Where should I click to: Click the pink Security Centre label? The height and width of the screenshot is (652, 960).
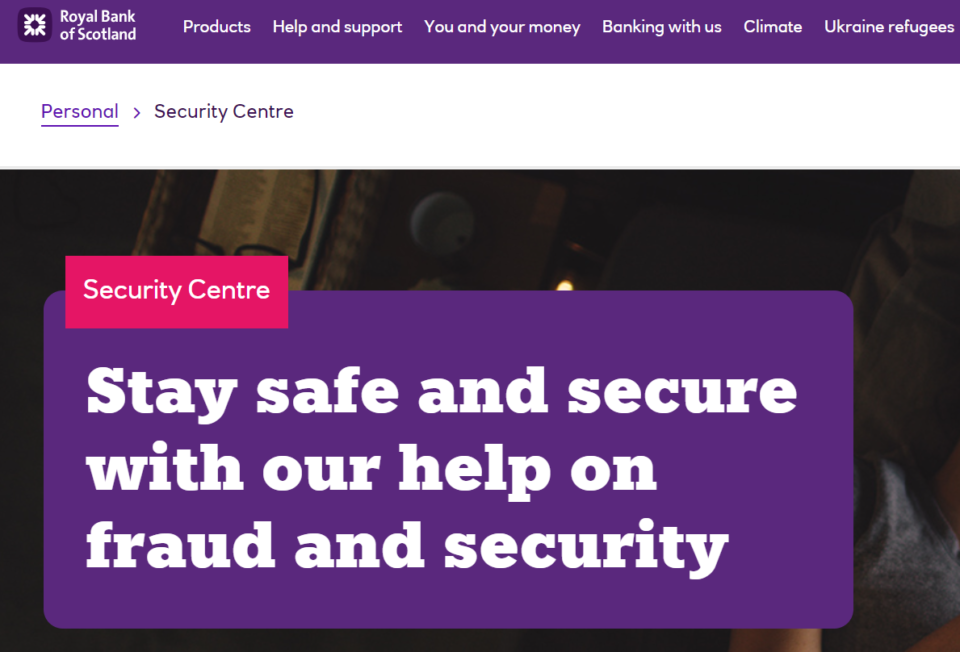pos(176,291)
